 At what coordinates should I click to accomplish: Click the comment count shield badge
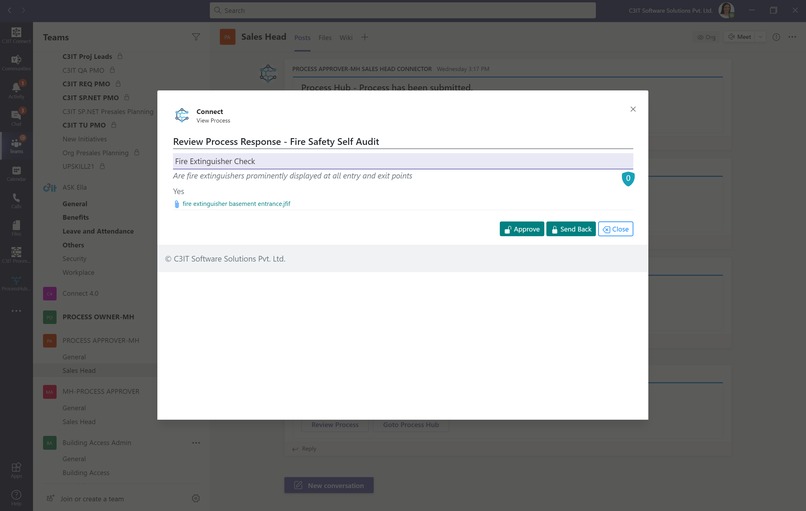tap(628, 178)
